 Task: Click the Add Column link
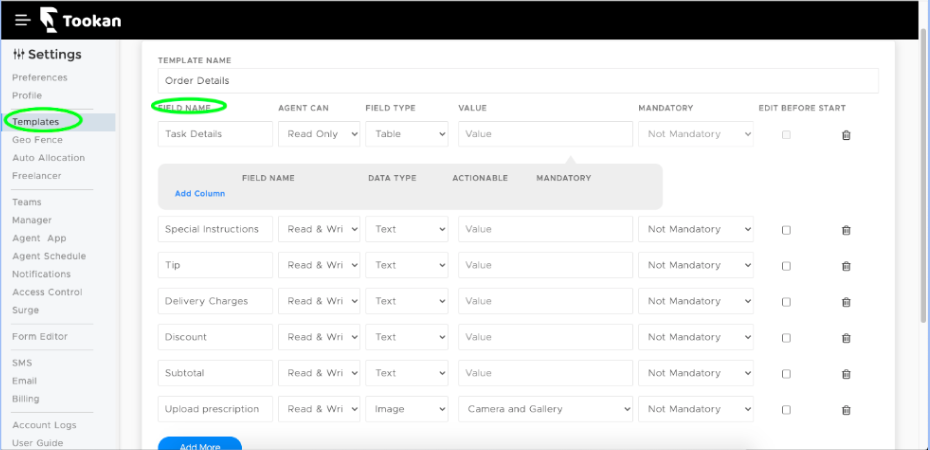(200, 193)
